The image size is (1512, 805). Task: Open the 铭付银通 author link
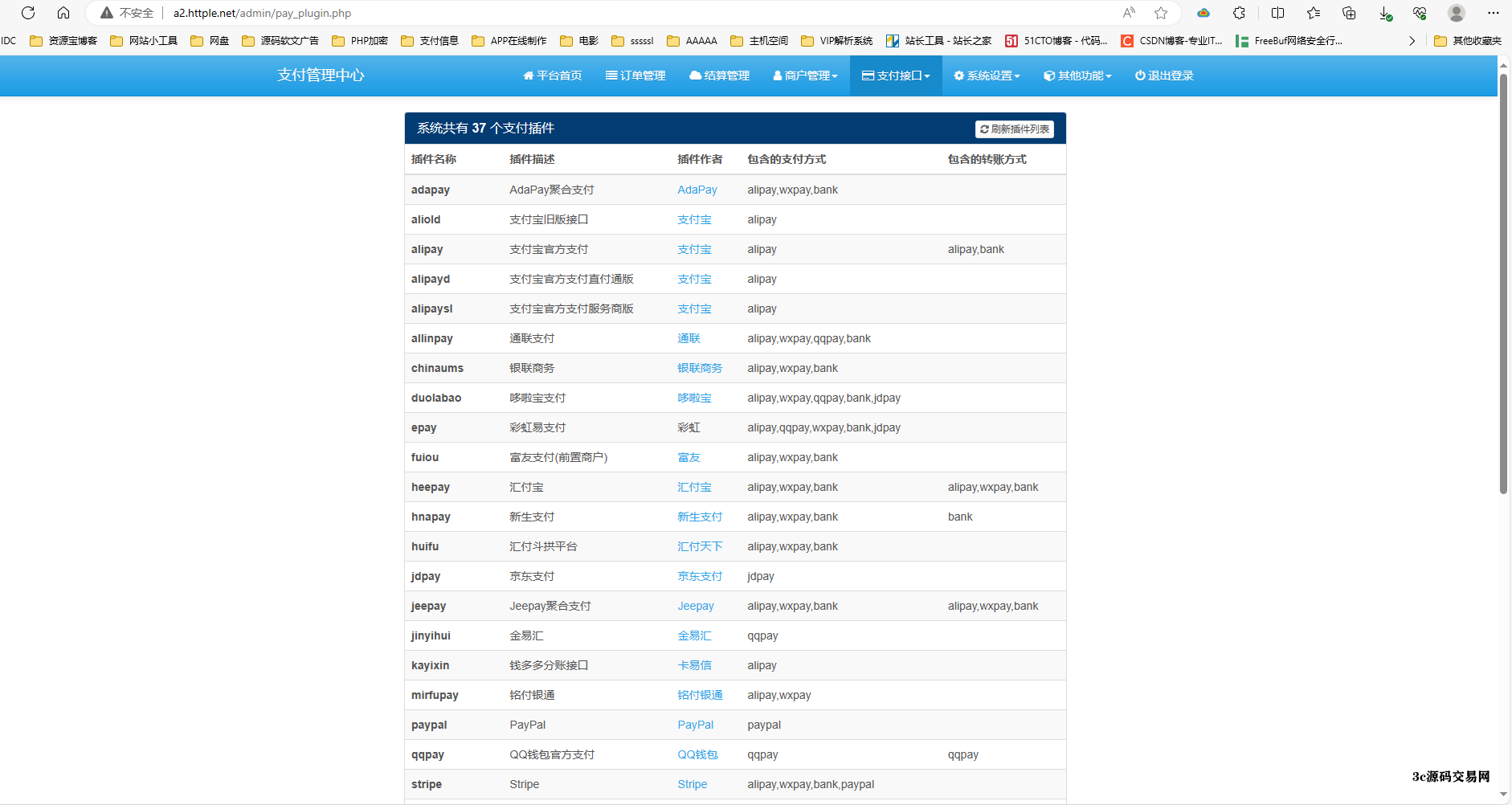[x=700, y=695]
